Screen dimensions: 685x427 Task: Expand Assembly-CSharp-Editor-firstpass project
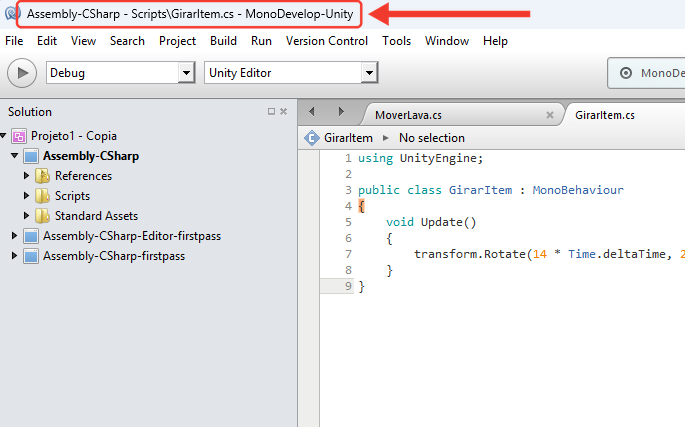click(x=14, y=236)
